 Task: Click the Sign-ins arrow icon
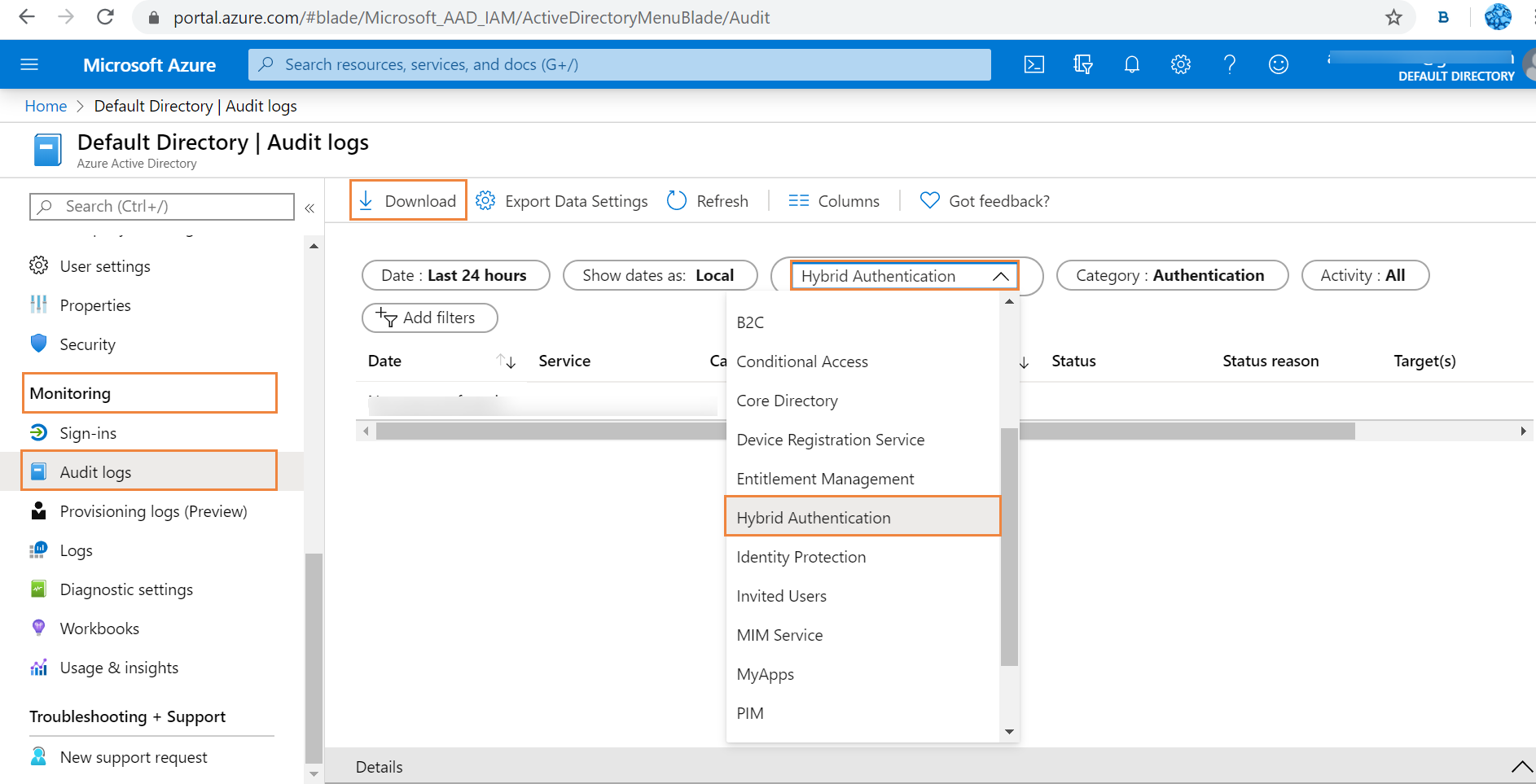tap(38, 432)
